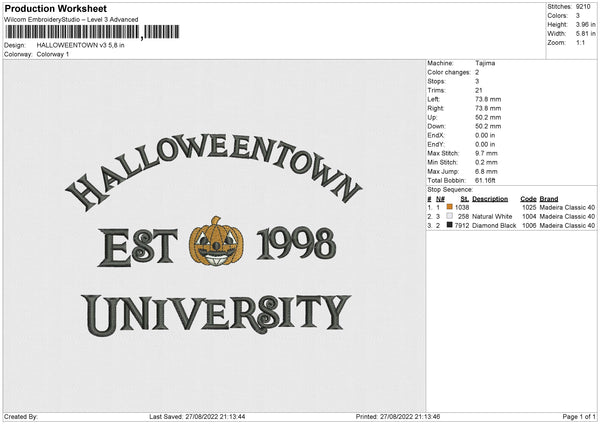This screenshot has width=600, height=424.
Task: Click 'Diamond Black' description text
Action: (x=494, y=226)
